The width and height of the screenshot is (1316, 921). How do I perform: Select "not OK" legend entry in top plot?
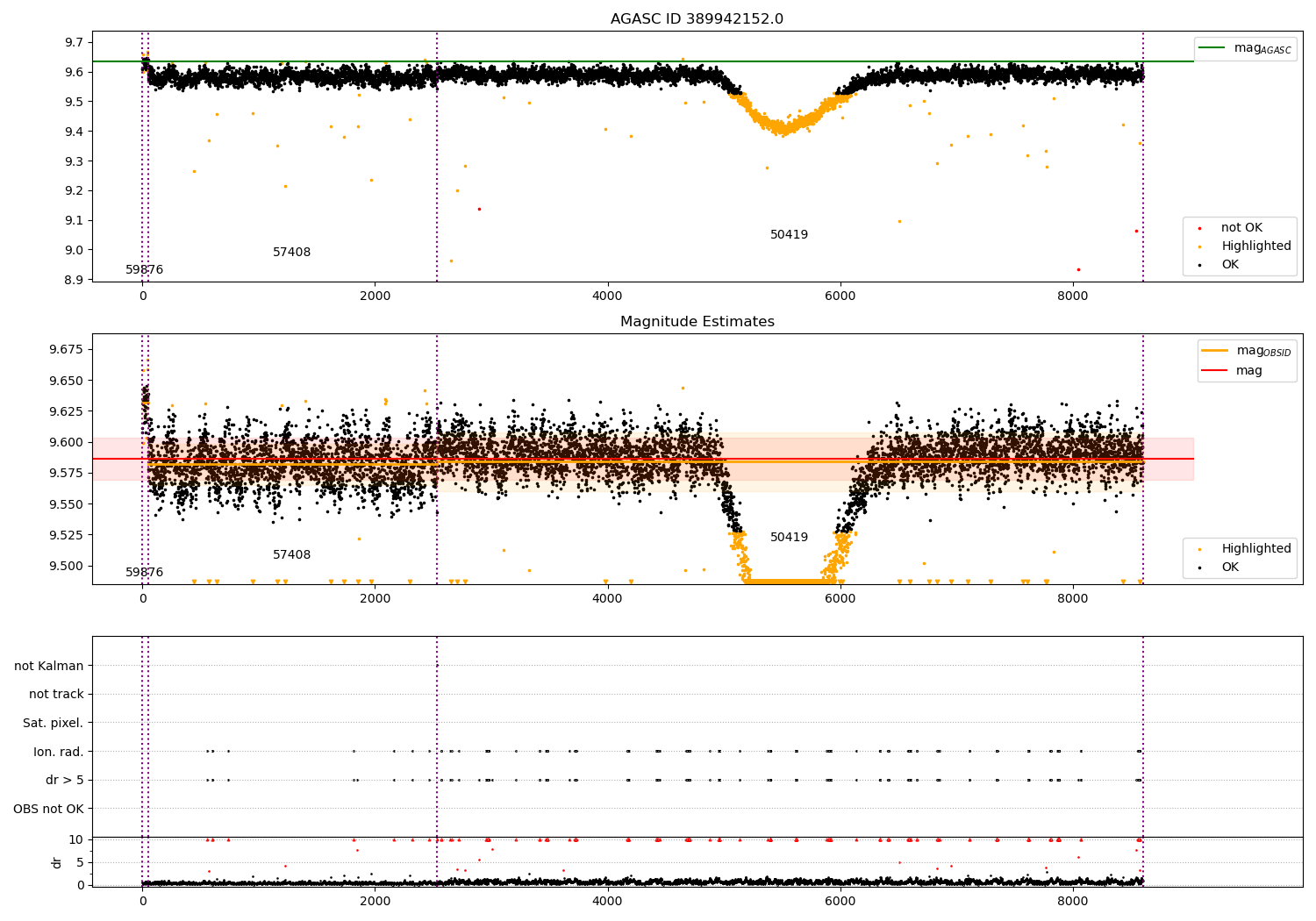[x=1241, y=228]
